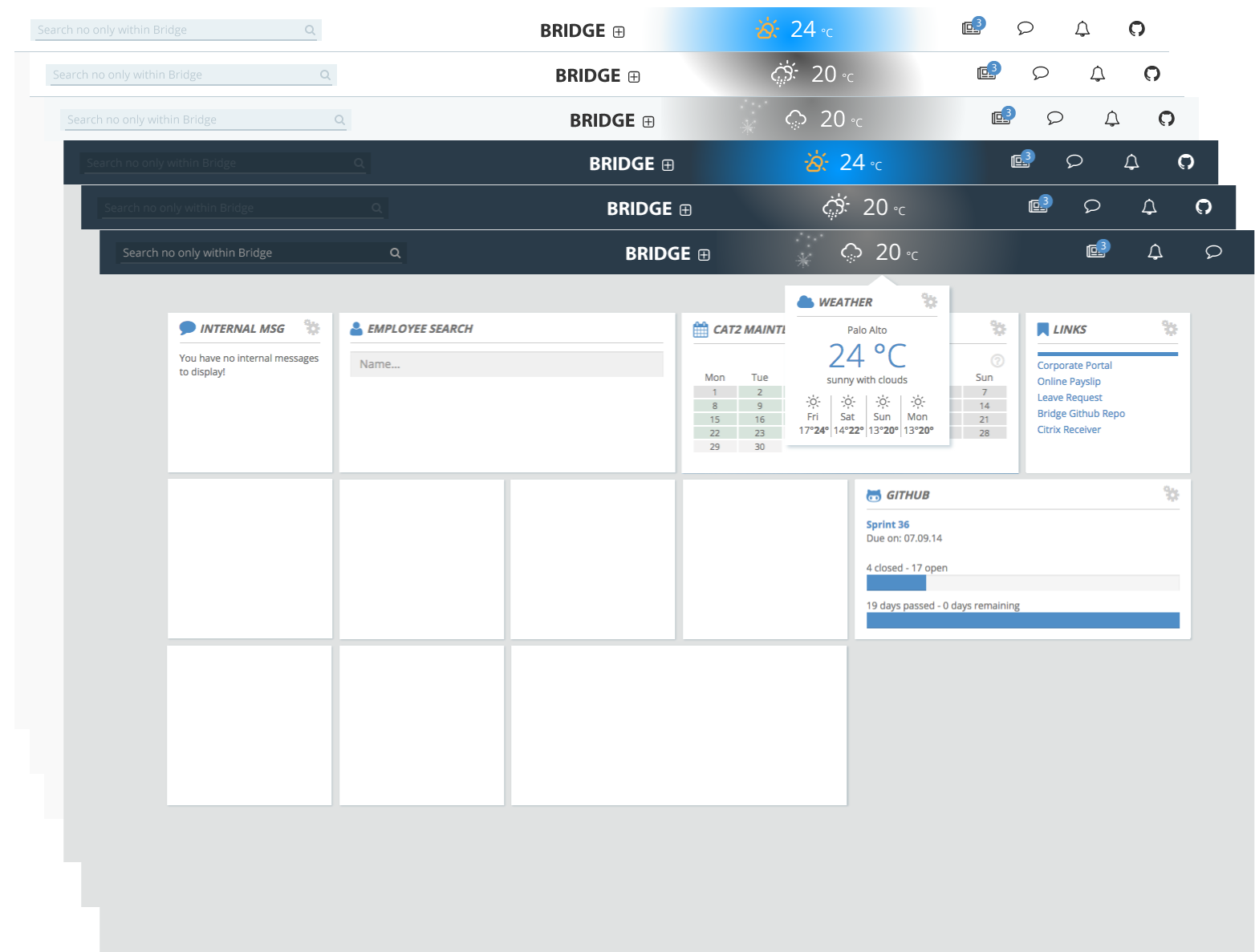
Task: Click the closed issues progress bar in GitHub widget
Action: [896, 583]
